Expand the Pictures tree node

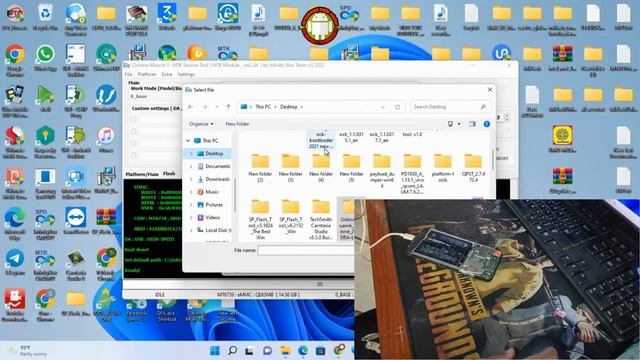[191, 205]
